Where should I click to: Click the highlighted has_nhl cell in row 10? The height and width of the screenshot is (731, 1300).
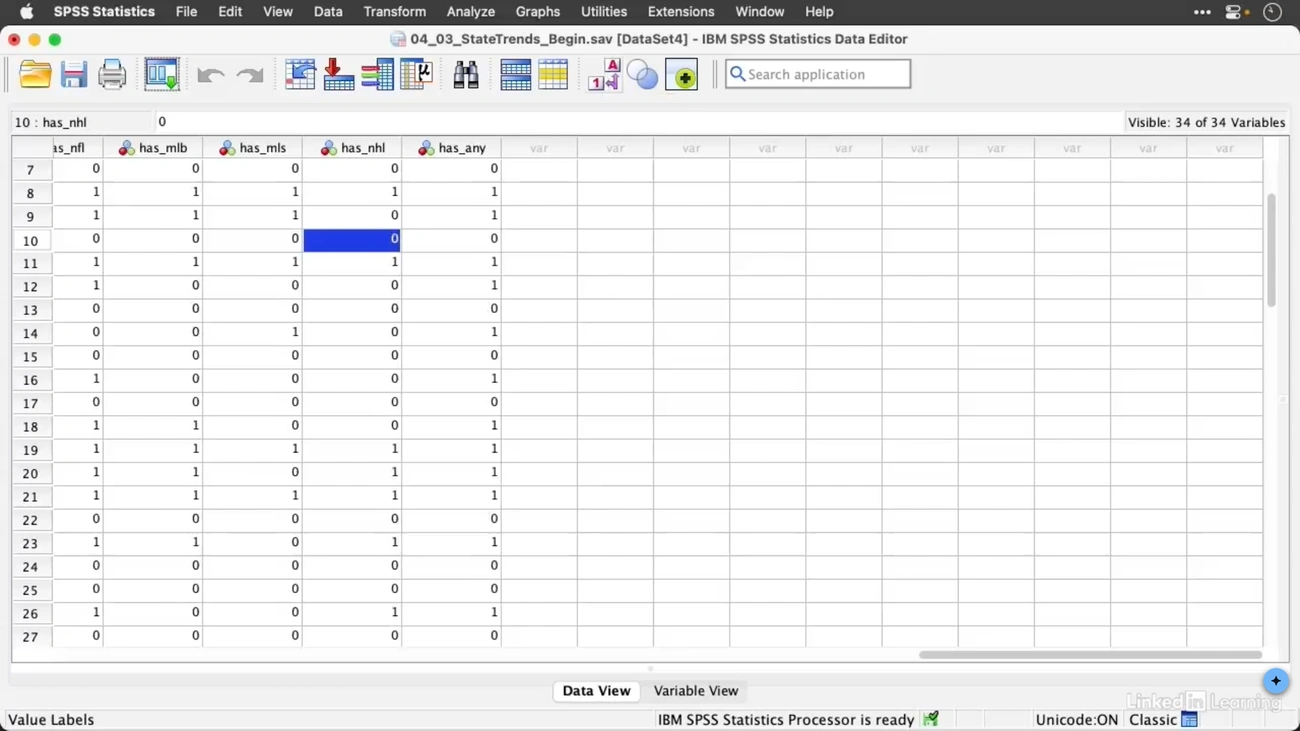click(x=353, y=239)
